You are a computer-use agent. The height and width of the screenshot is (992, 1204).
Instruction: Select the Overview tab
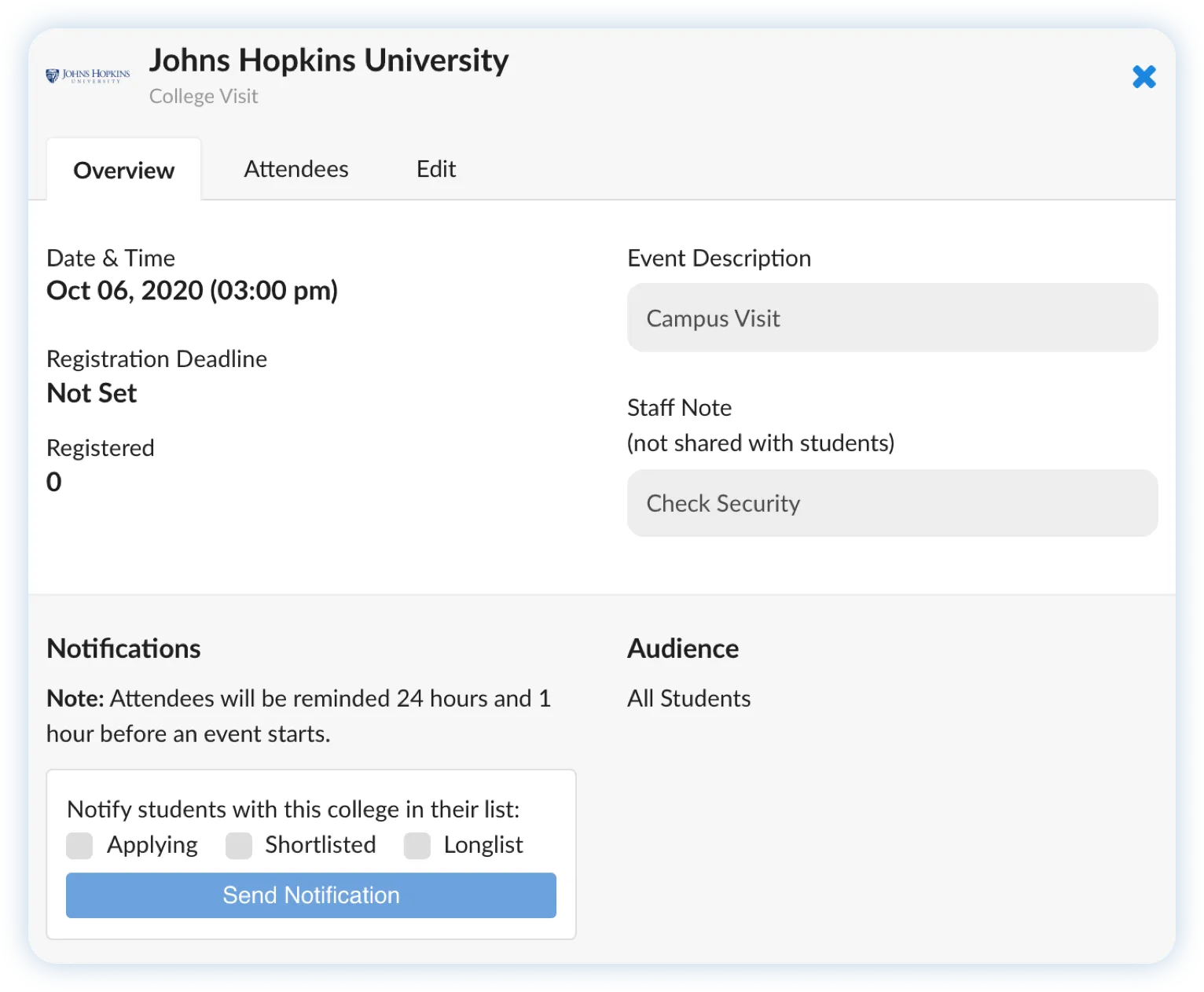[x=123, y=170]
